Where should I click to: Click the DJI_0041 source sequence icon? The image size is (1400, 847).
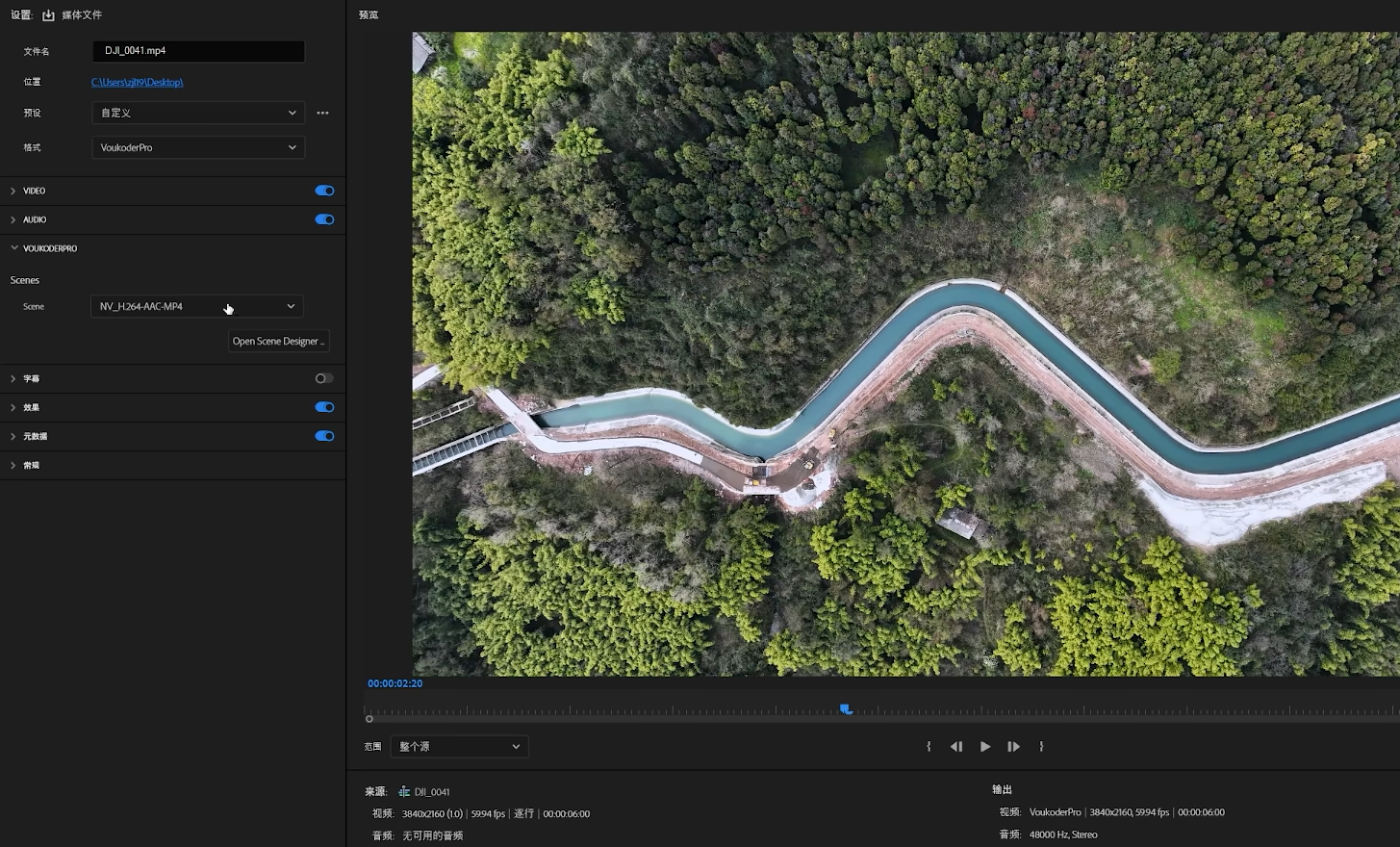coord(404,792)
